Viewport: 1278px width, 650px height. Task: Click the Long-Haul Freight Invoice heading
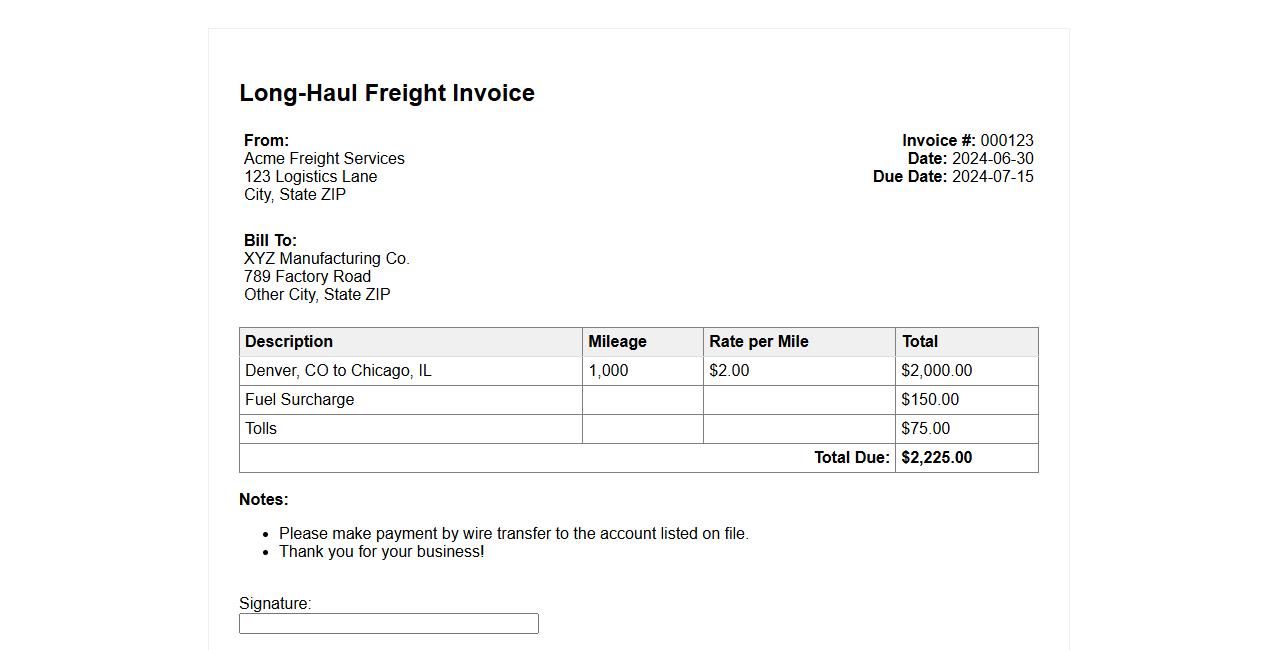pos(387,93)
